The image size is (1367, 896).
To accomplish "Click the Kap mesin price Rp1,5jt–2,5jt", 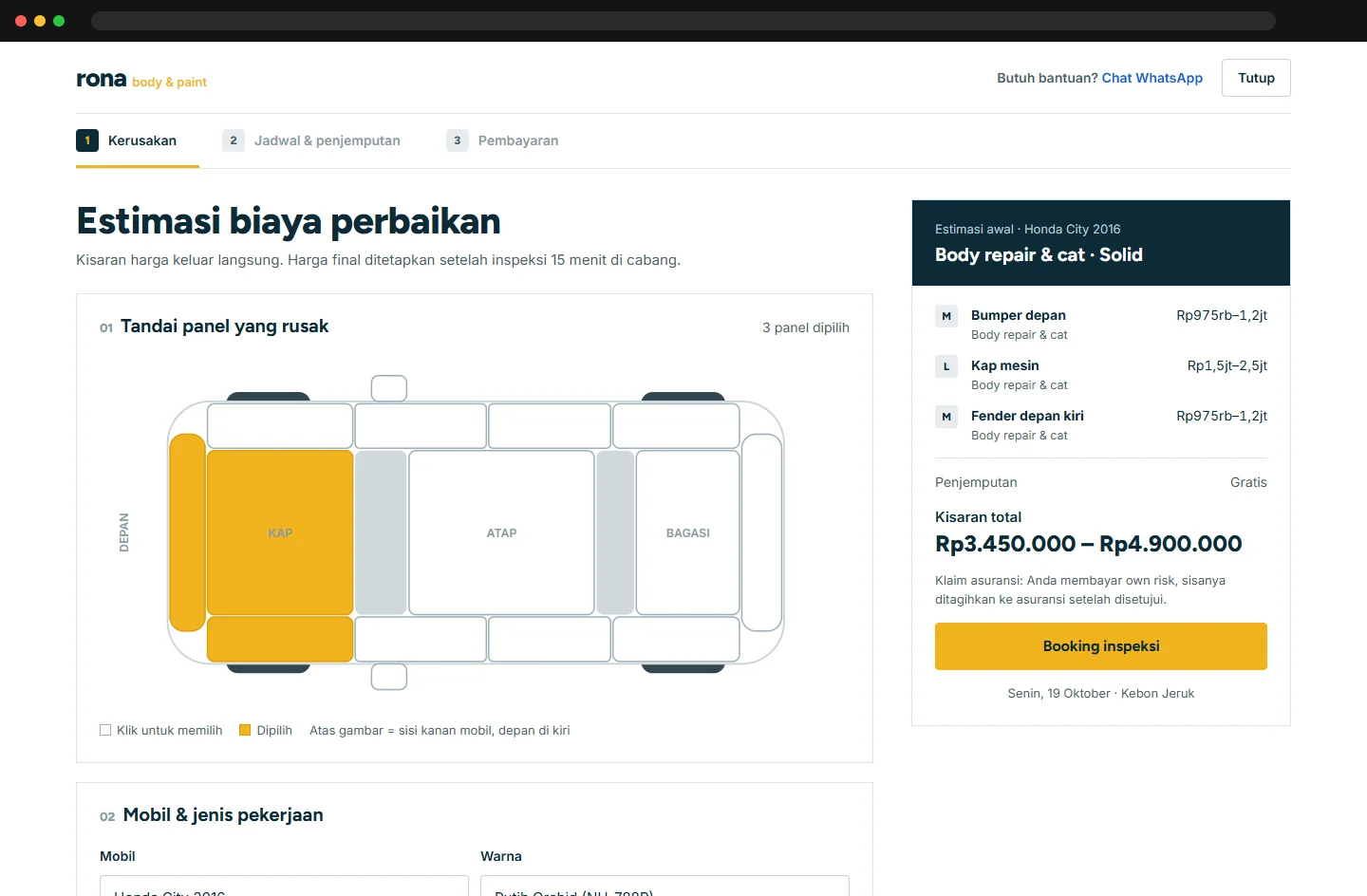I will point(1227,365).
